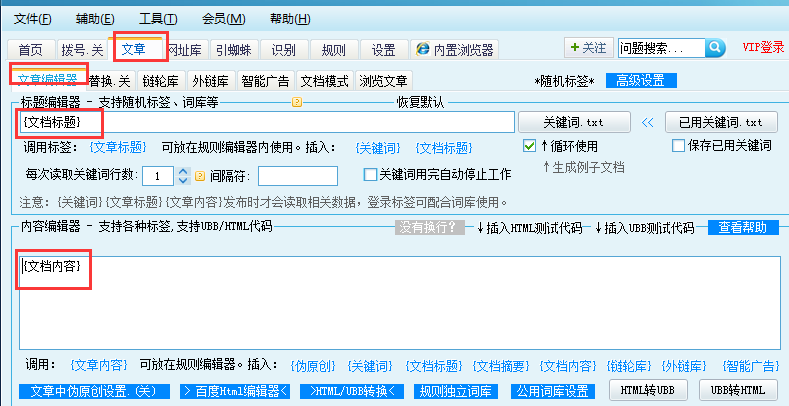Insert the {伪原创} tag link

(312, 365)
